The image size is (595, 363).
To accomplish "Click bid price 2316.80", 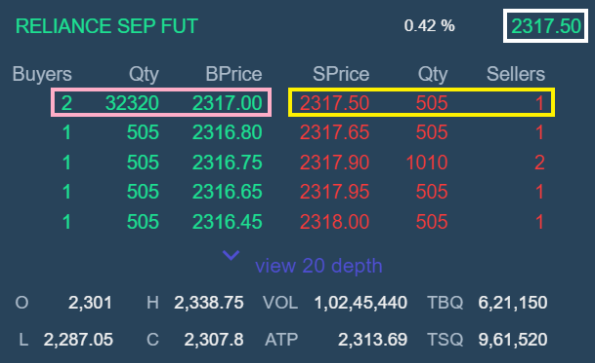I will point(227,132).
